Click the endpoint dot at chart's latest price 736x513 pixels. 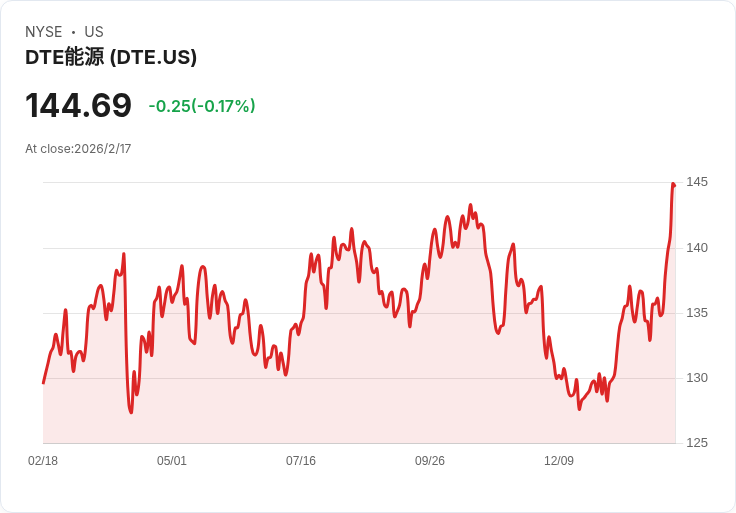coord(675,186)
